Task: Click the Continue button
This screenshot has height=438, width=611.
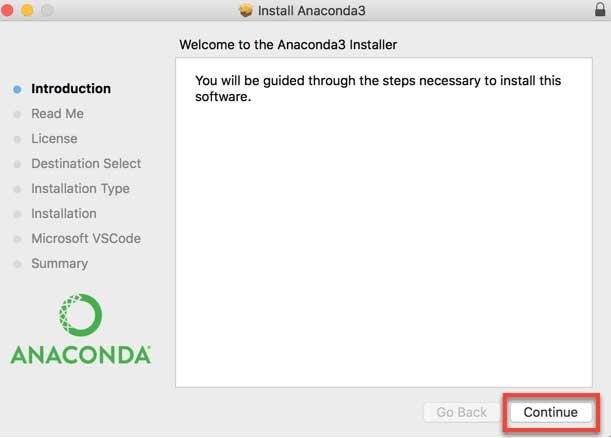Action: click(550, 412)
